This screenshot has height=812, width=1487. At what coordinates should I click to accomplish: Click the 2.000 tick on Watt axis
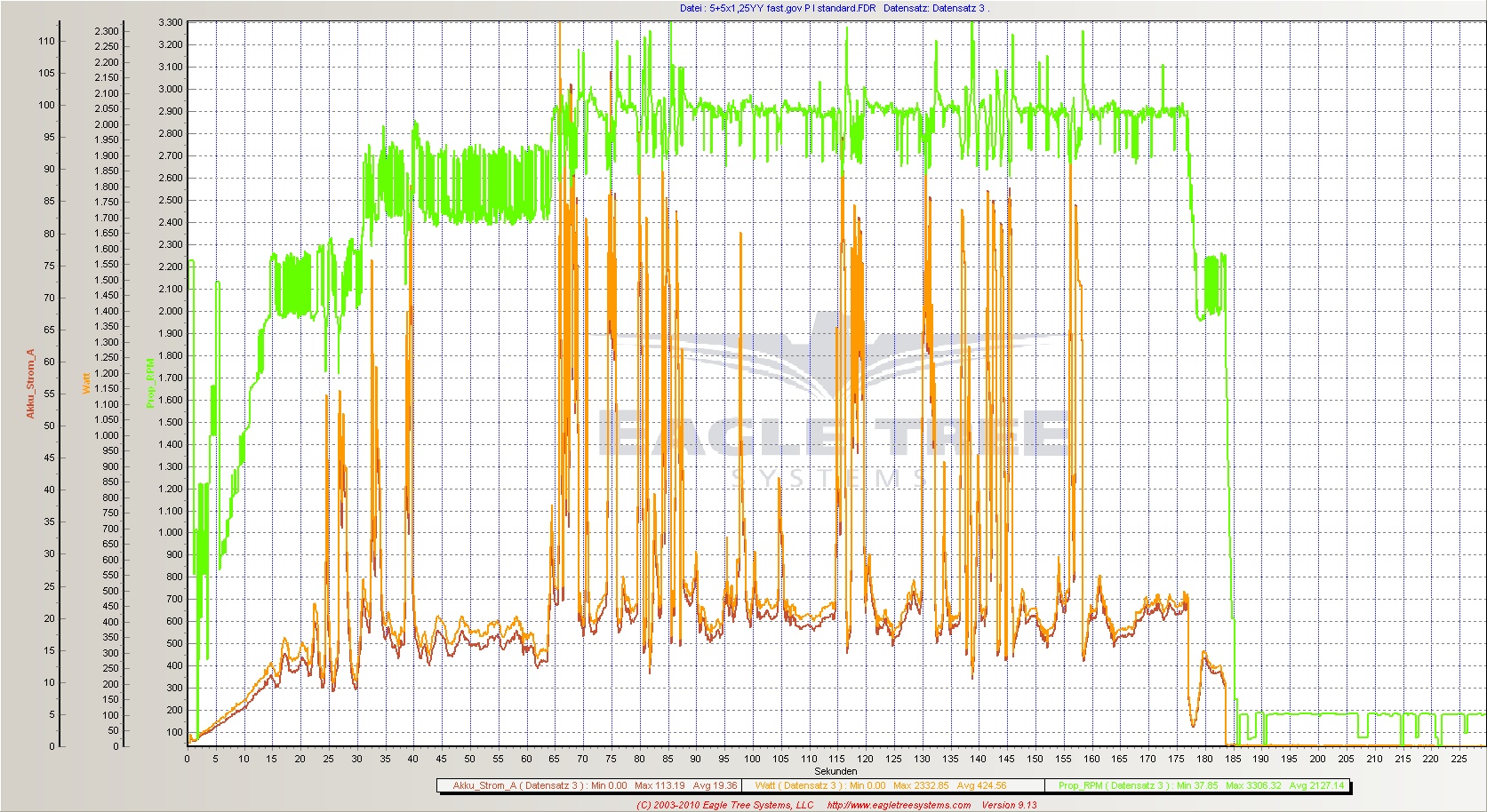click(x=106, y=124)
